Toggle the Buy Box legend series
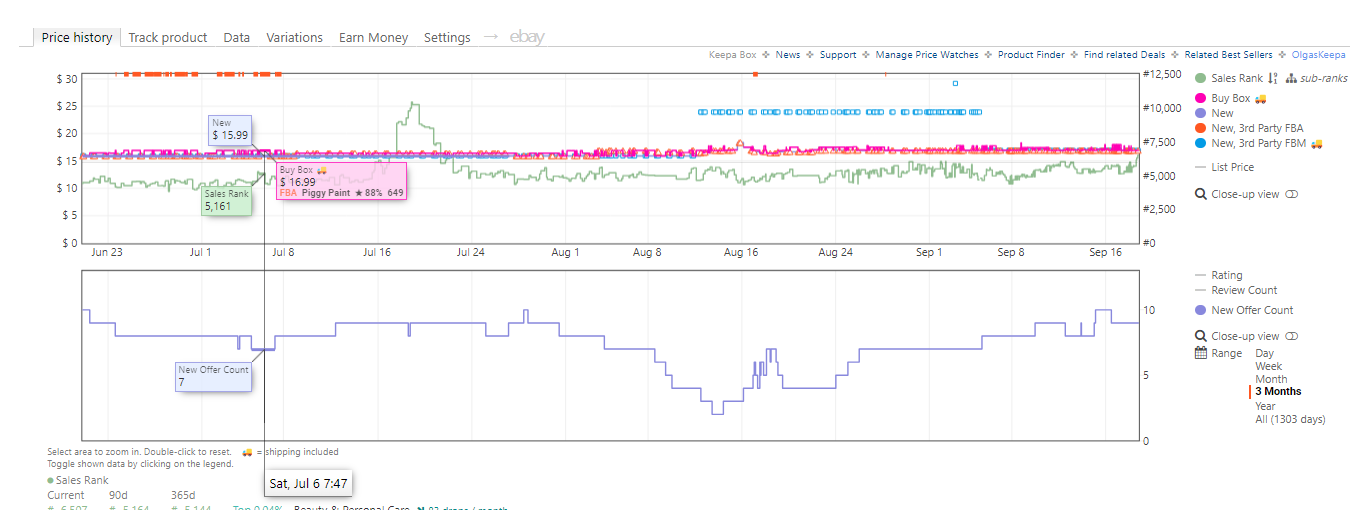 pos(1222,98)
